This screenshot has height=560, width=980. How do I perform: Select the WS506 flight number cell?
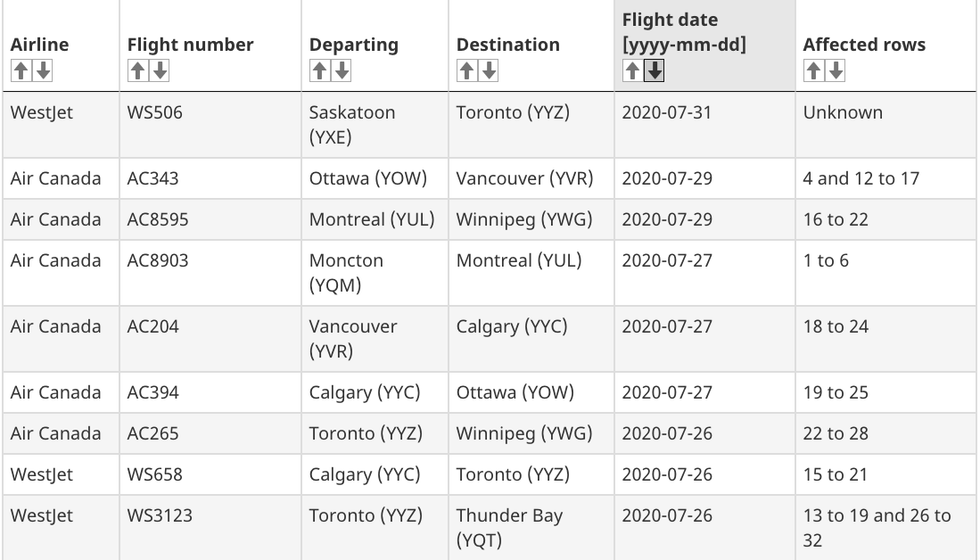[x=155, y=113]
